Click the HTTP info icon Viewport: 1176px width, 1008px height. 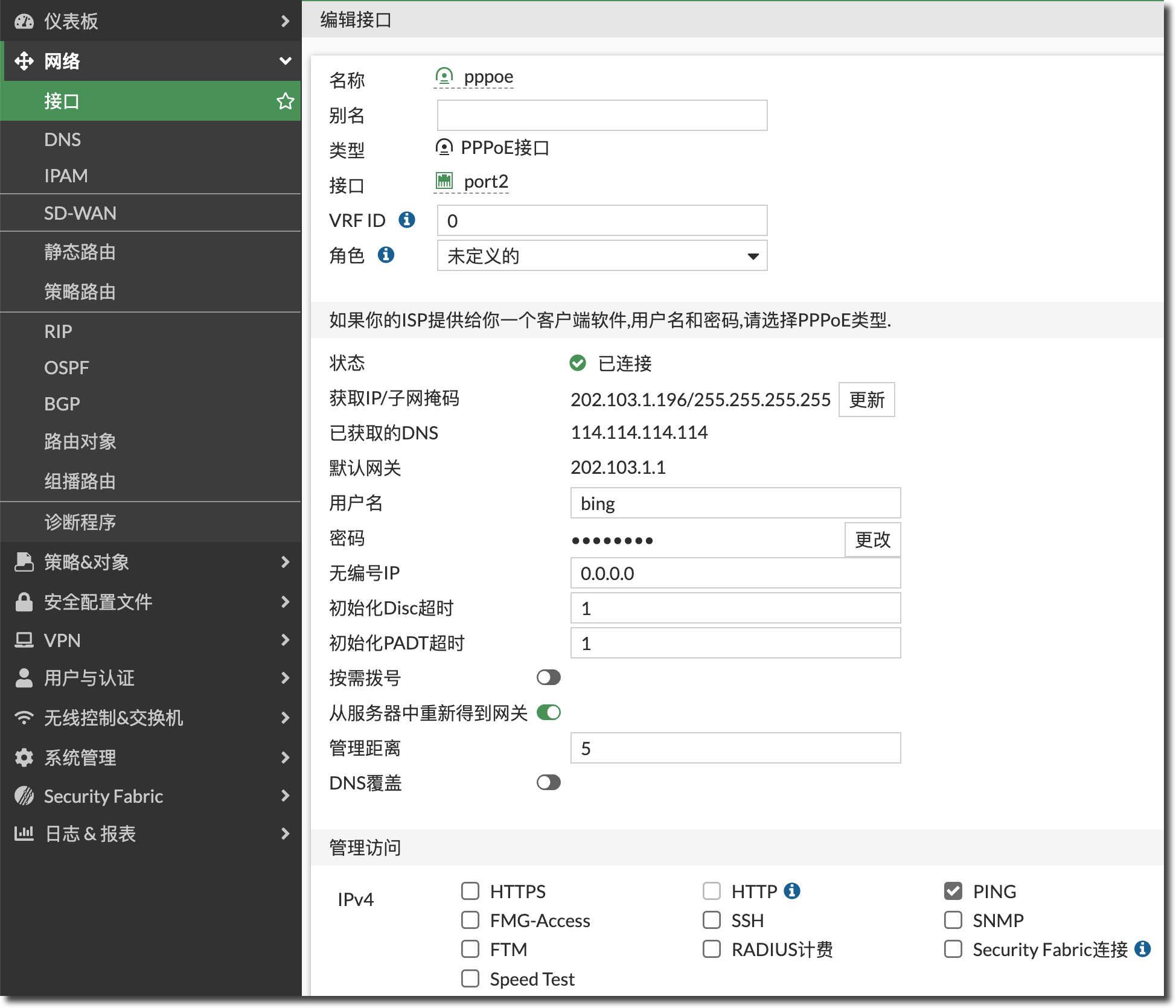click(792, 891)
